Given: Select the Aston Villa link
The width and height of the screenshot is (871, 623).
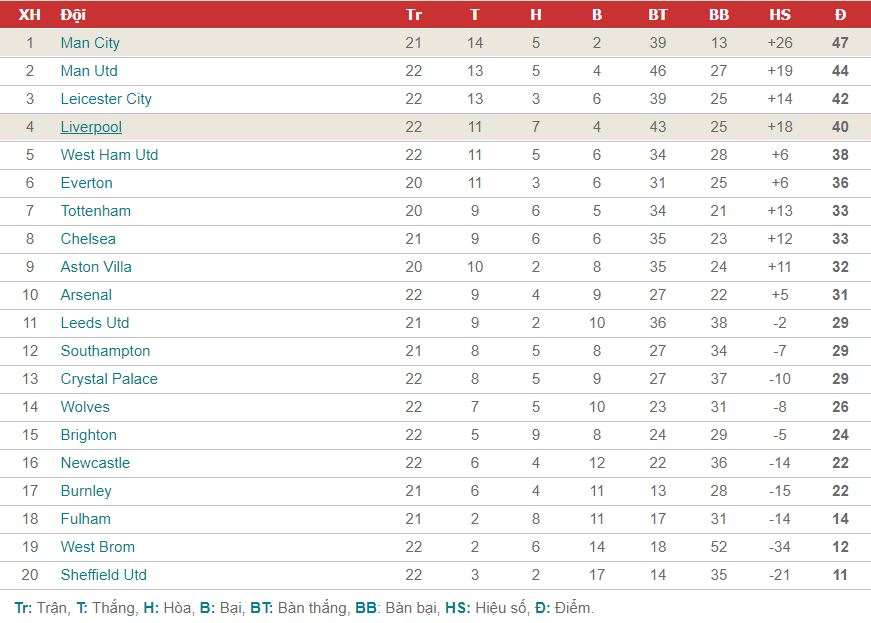Looking at the screenshot, I should (96, 267).
